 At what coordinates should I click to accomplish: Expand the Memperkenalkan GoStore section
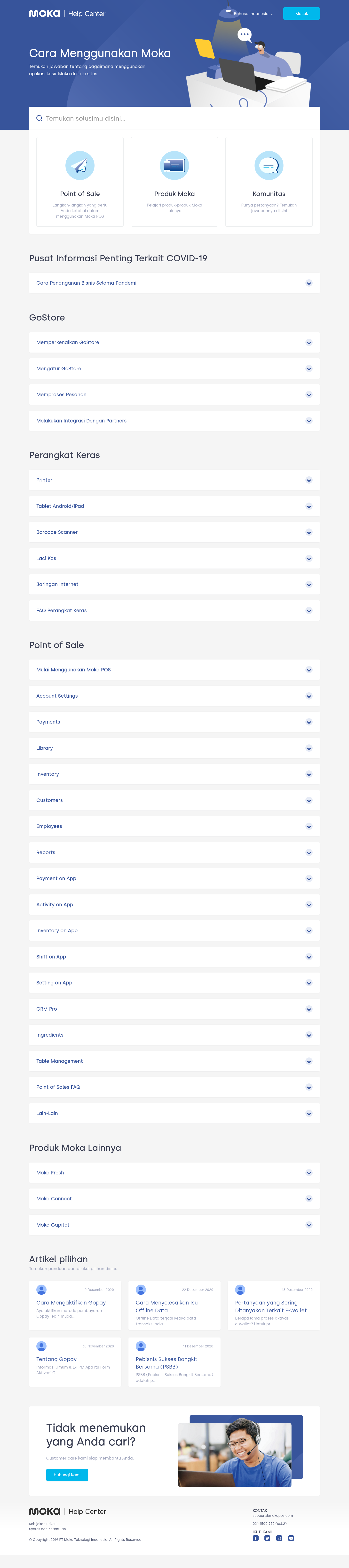point(174,342)
